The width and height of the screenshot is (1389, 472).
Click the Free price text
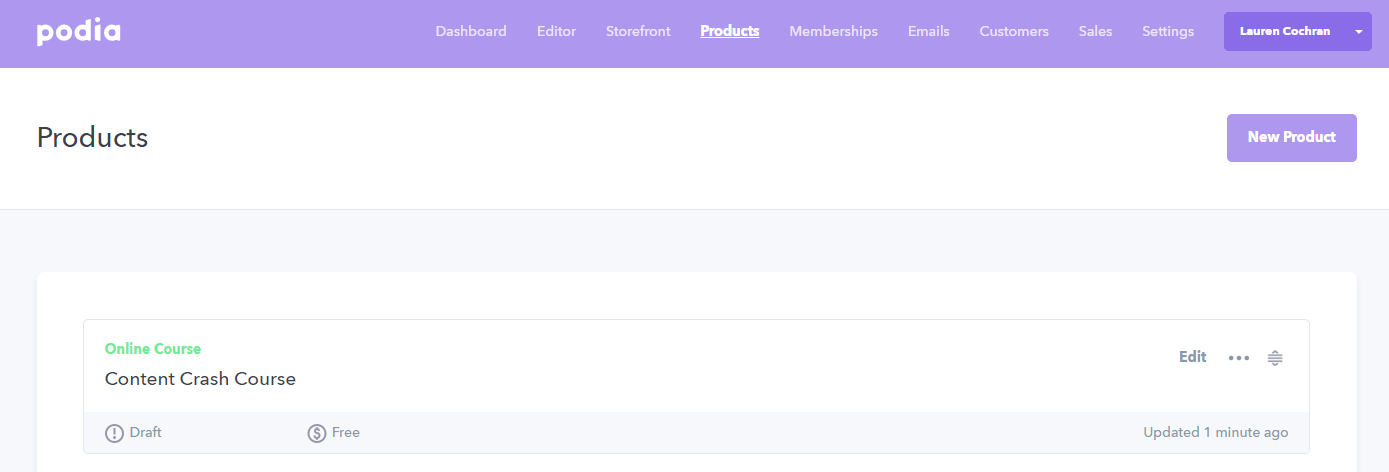click(x=346, y=433)
